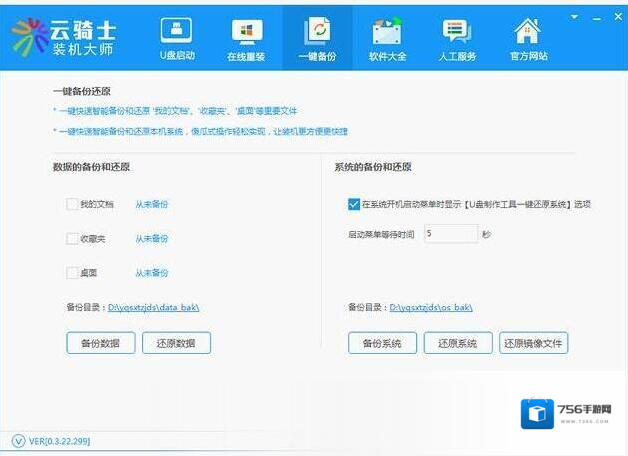Image resolution: width=628 pixels, height=456 pixels.
Task: Tick the 桌面 desktop checkbox
Action: pyautogui.click(x=72, y=273)
